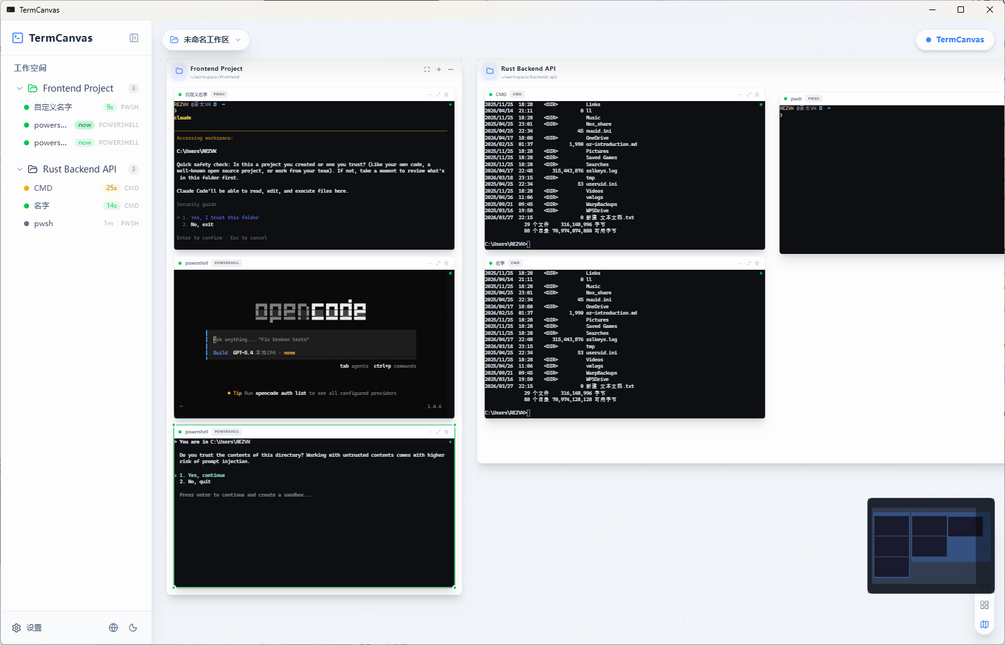
Task: Click the 14s badge next to 名字
Action: coord(112,206)
